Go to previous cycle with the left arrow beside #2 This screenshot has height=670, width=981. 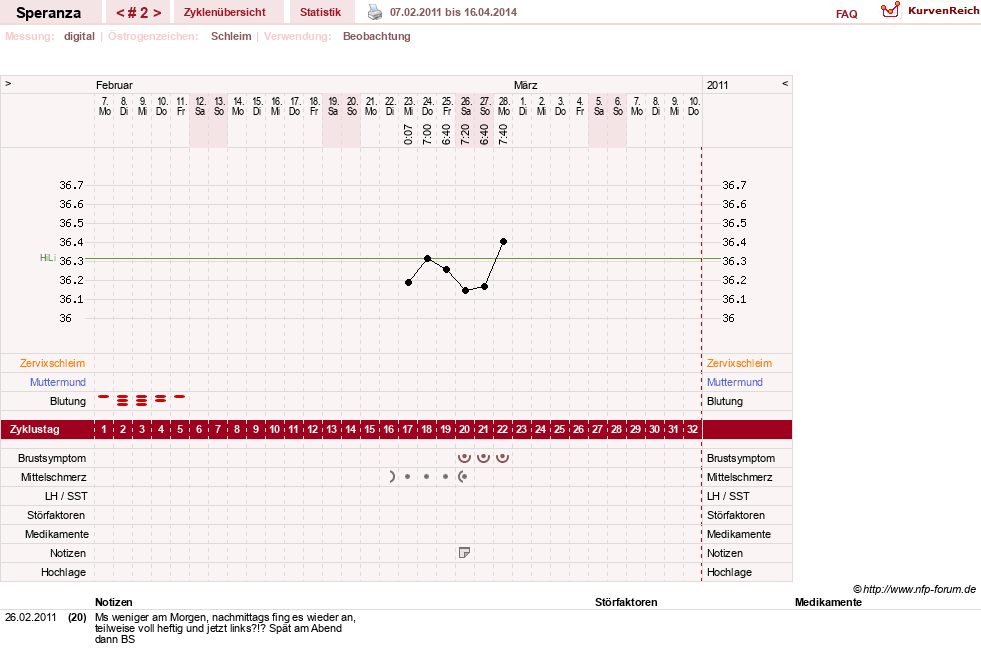pyautogui.click(x=120, y=13)
